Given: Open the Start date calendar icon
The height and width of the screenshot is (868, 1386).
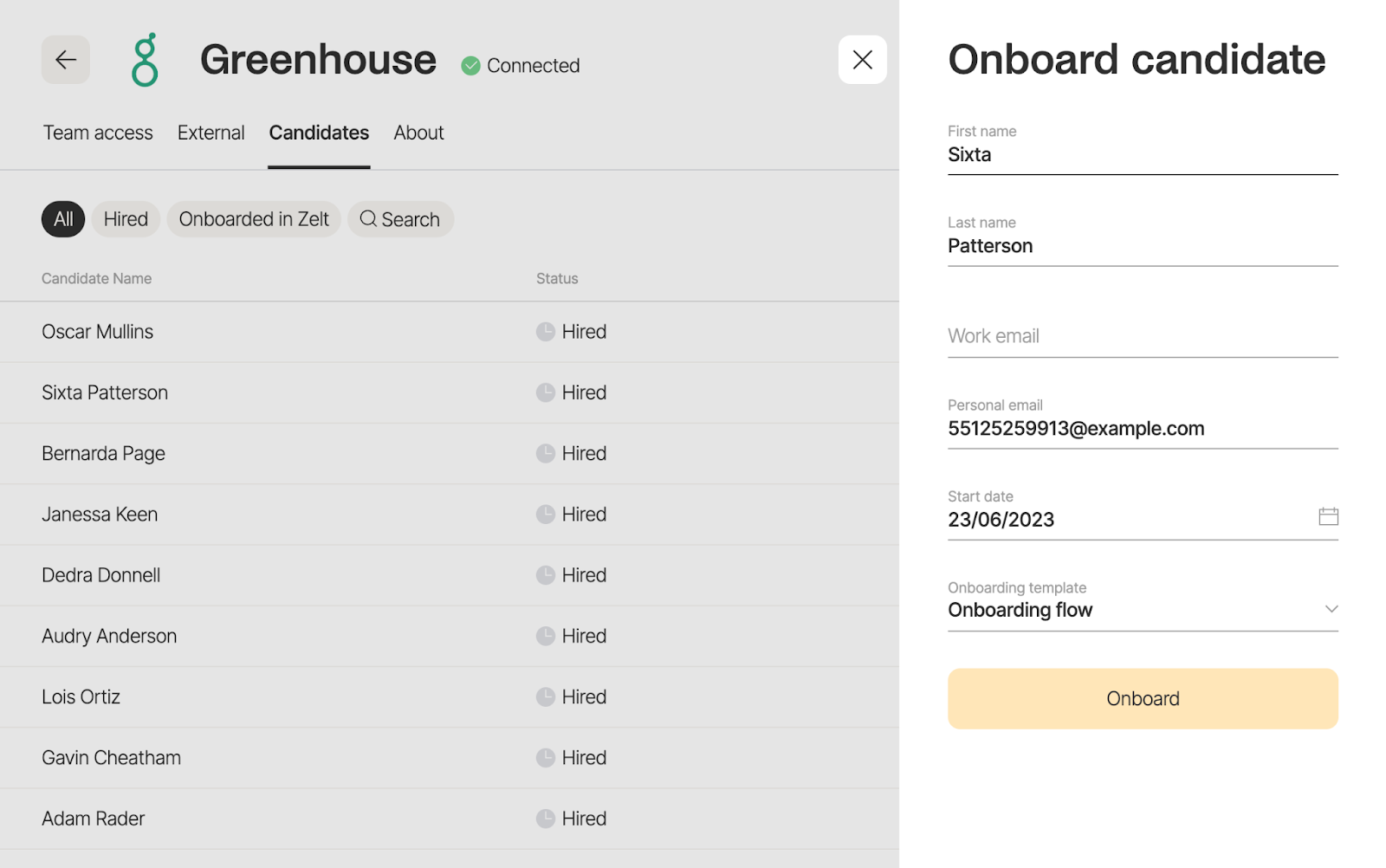Looking at the screenshot, I should pyautogui.click(x=1328, y=517).
